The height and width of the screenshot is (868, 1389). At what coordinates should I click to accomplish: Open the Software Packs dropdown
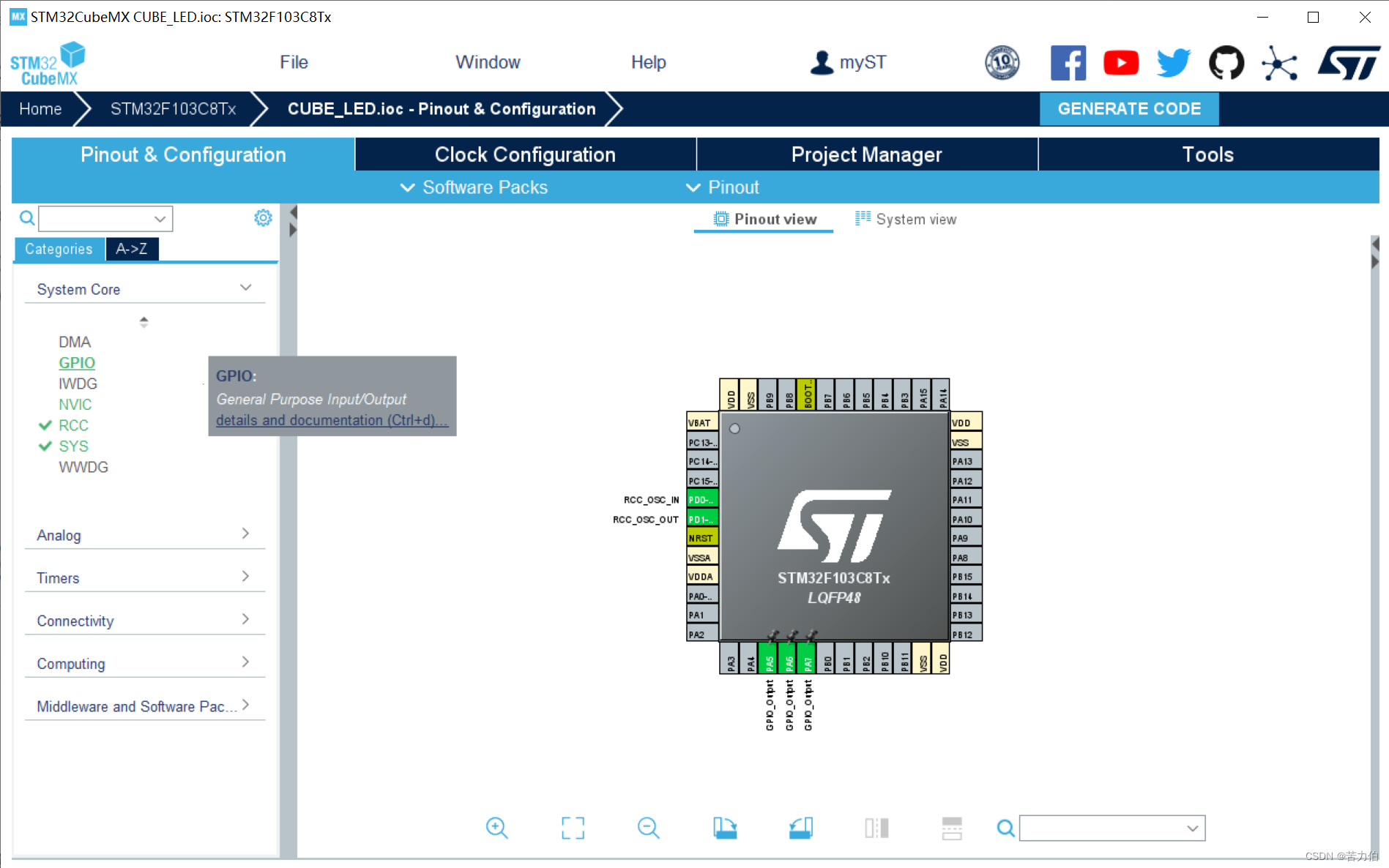[x=474, y=187]
